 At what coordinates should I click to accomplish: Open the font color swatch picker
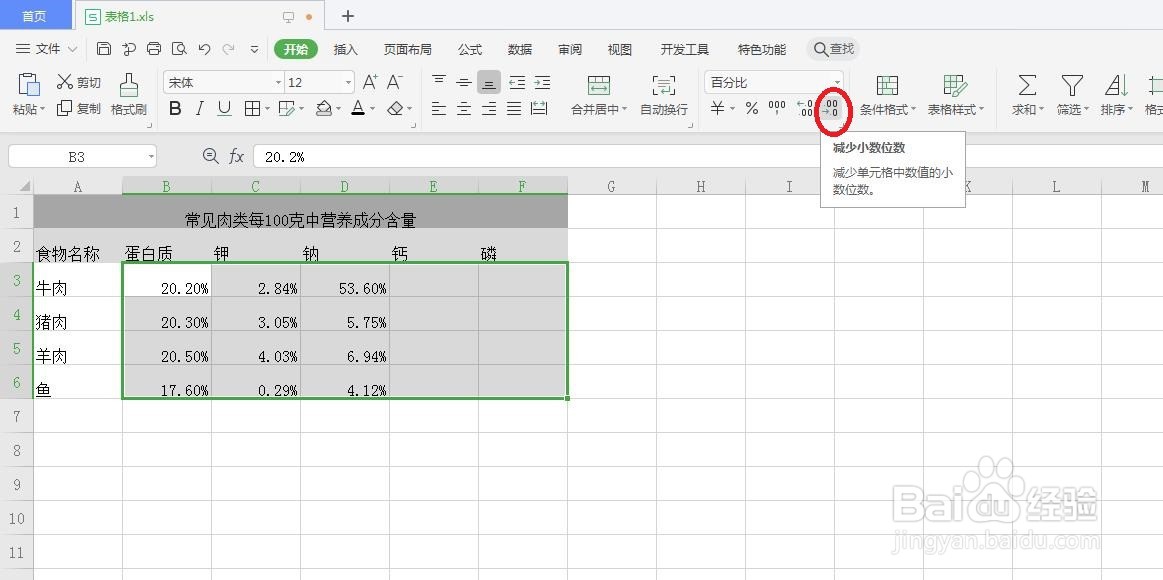pos(358,108)
